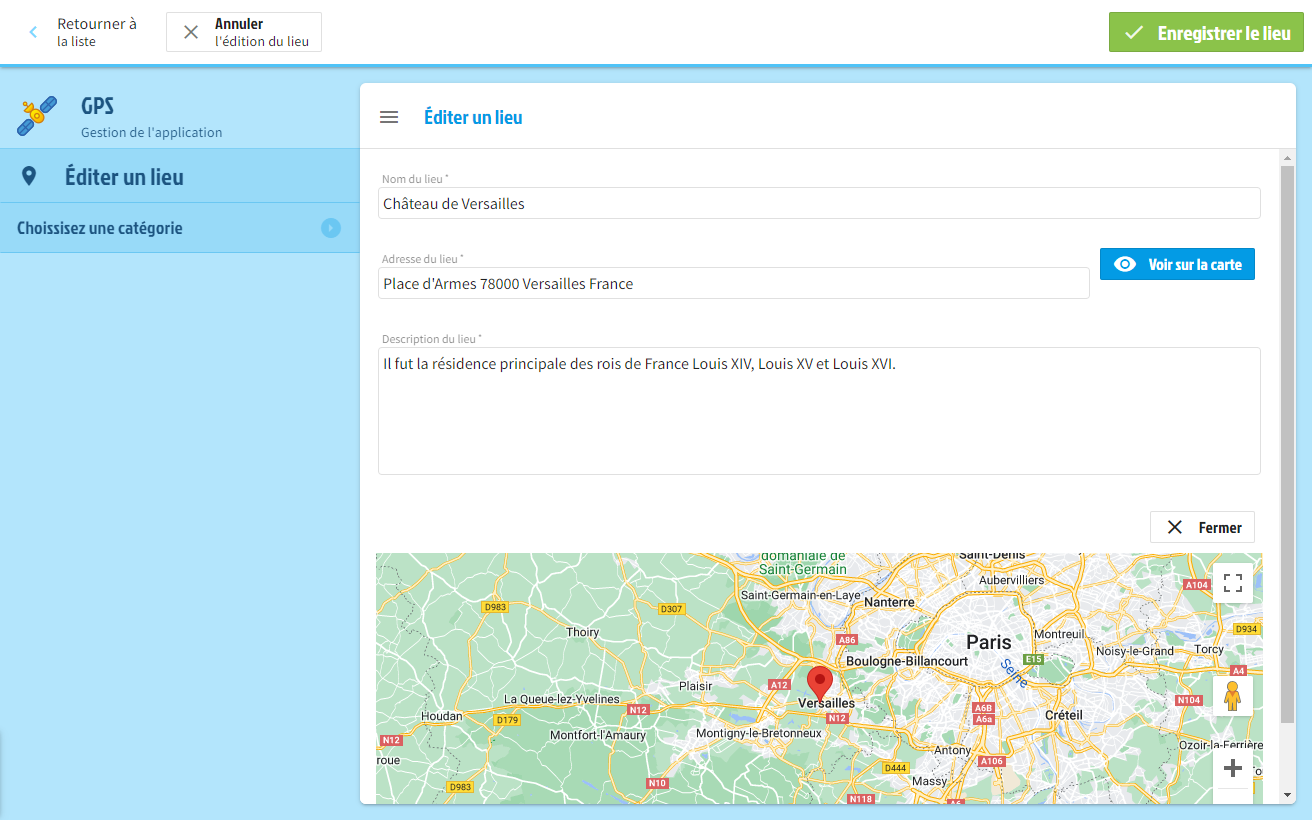Click the location pin icon in sidebar
Screen dimensions: 1312x820
[x=29, y=177]
